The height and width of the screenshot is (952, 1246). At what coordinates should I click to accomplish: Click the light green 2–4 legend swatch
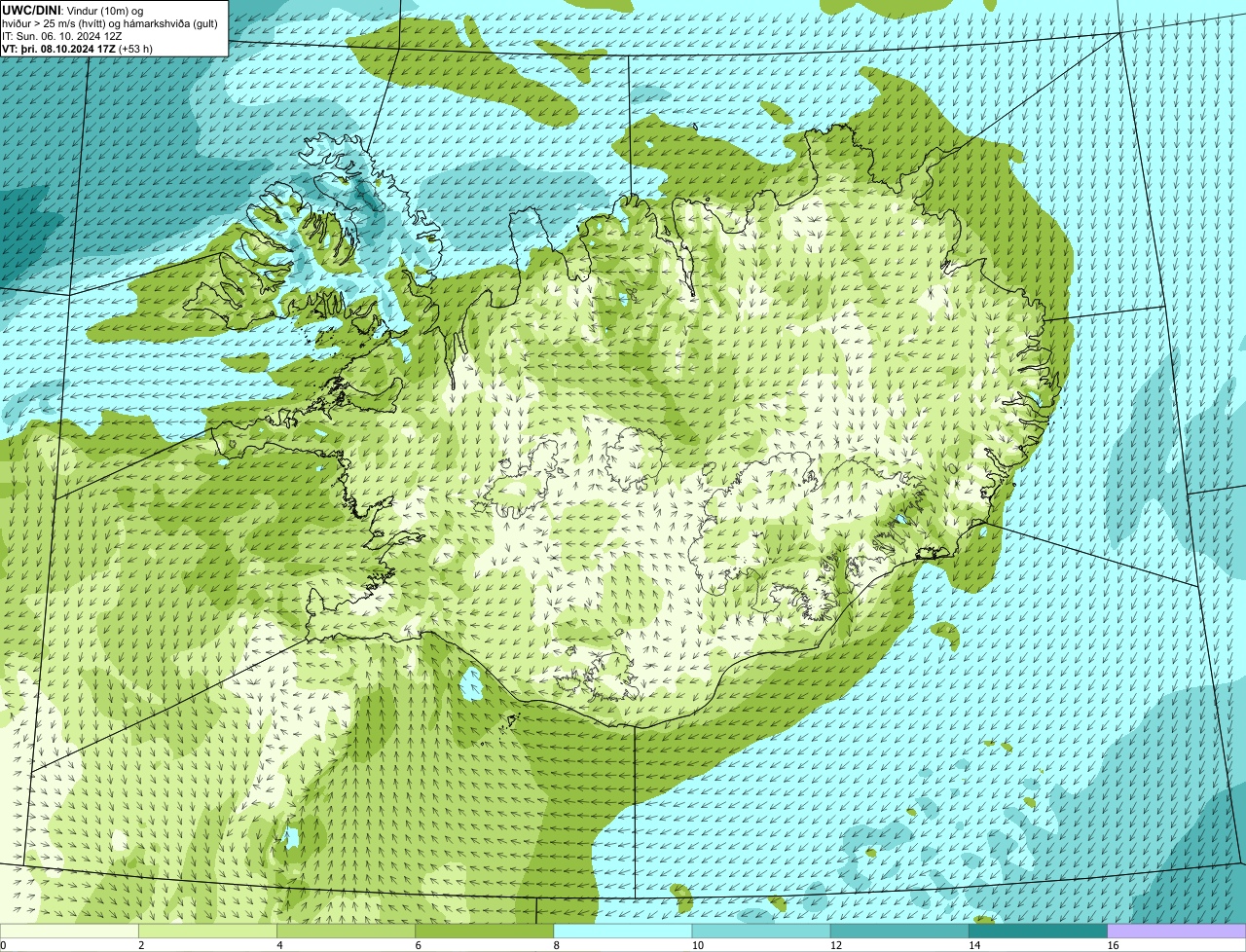(x=207, y=932)
